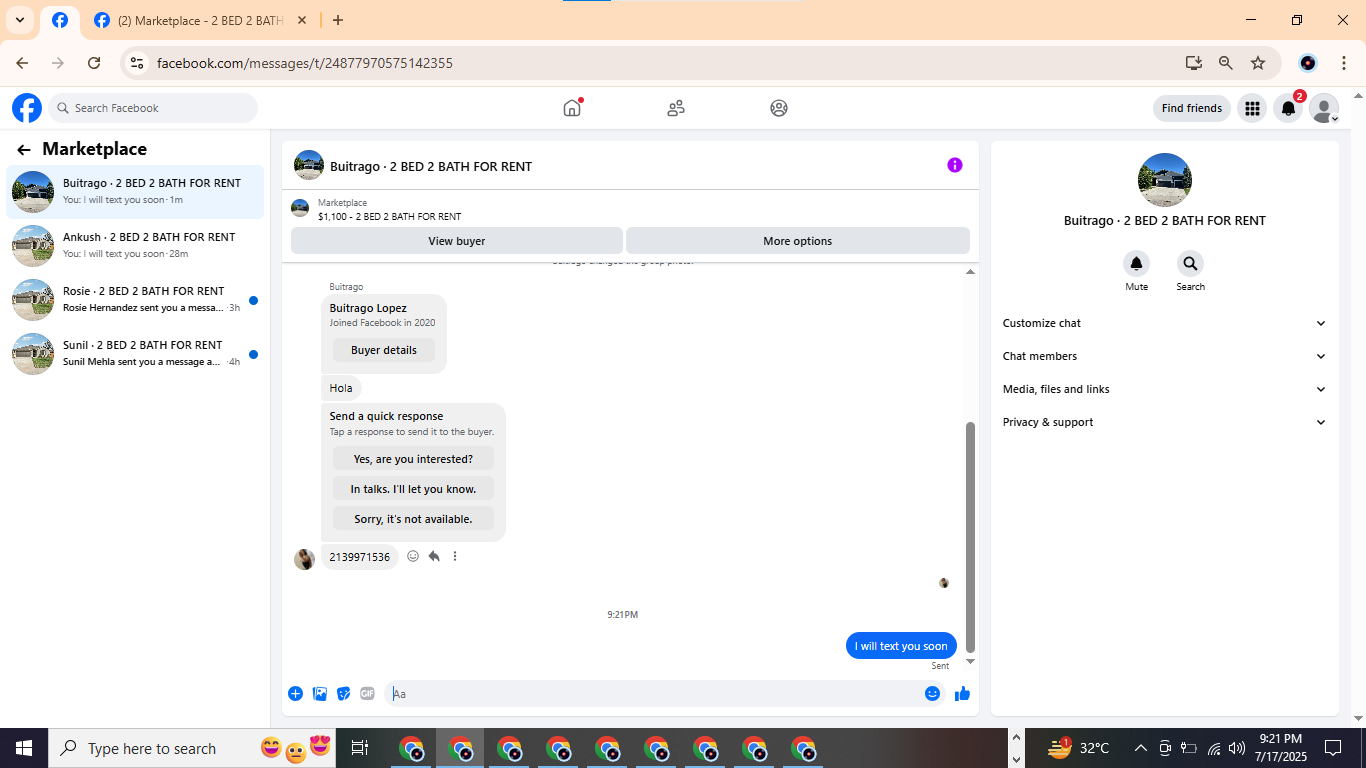This screenshot has width=1366, height=768.
Task: Expand Customize chat section
Action: click(x=1165, y=323)
